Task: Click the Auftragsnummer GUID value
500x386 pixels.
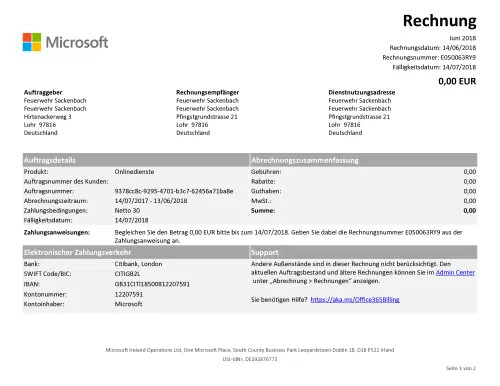Action: [174, 191]
